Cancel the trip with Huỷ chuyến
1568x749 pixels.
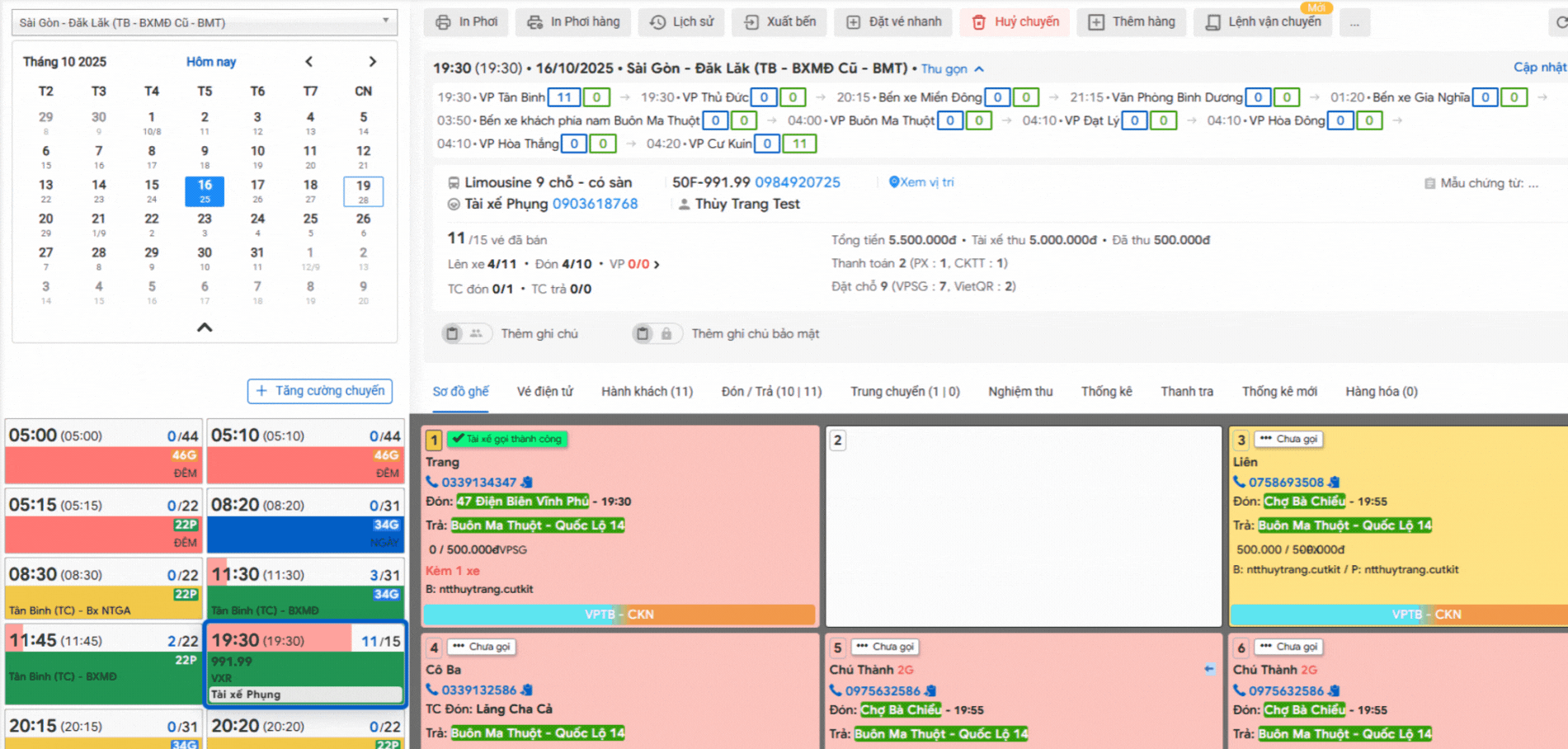click(x=1015, y=22)
